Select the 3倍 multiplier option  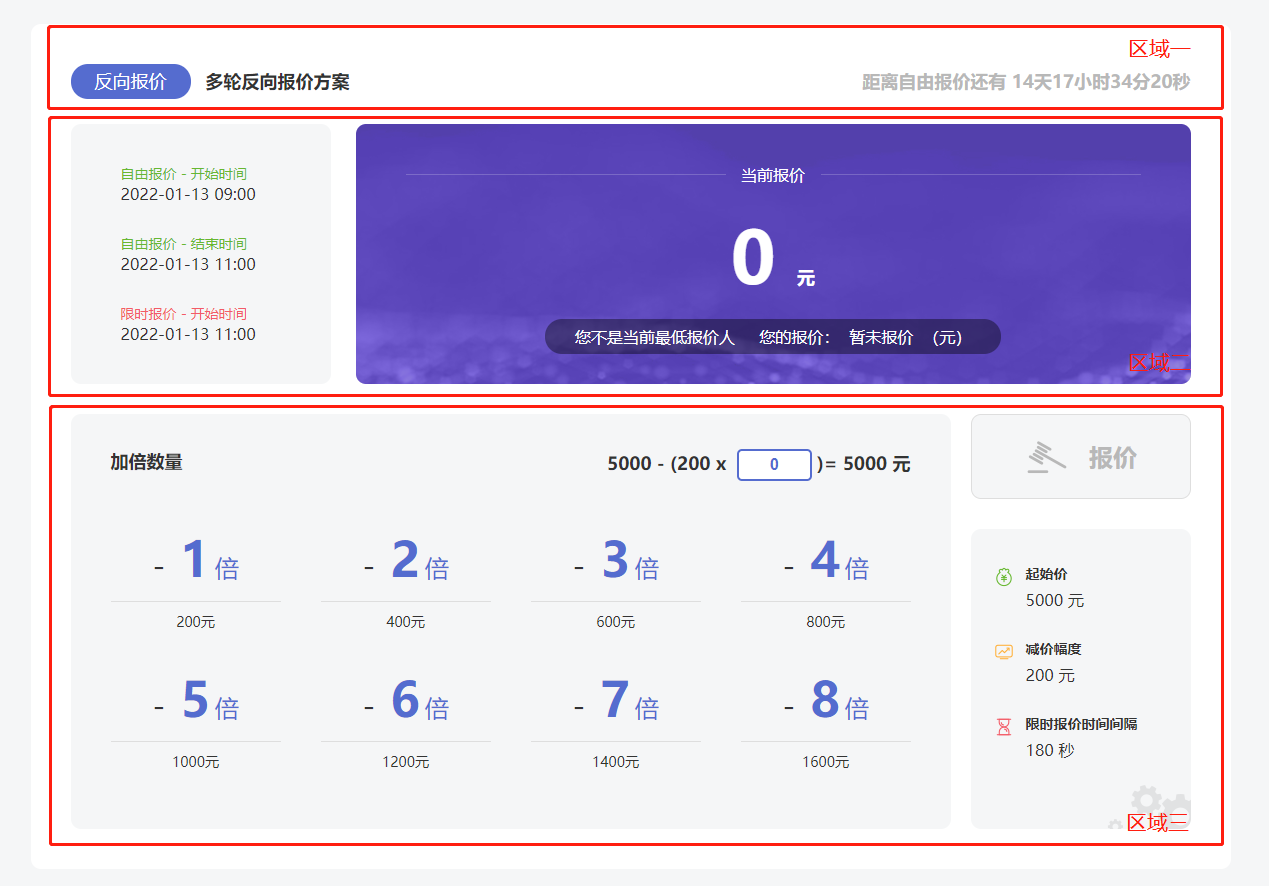(x=616, y=562)
